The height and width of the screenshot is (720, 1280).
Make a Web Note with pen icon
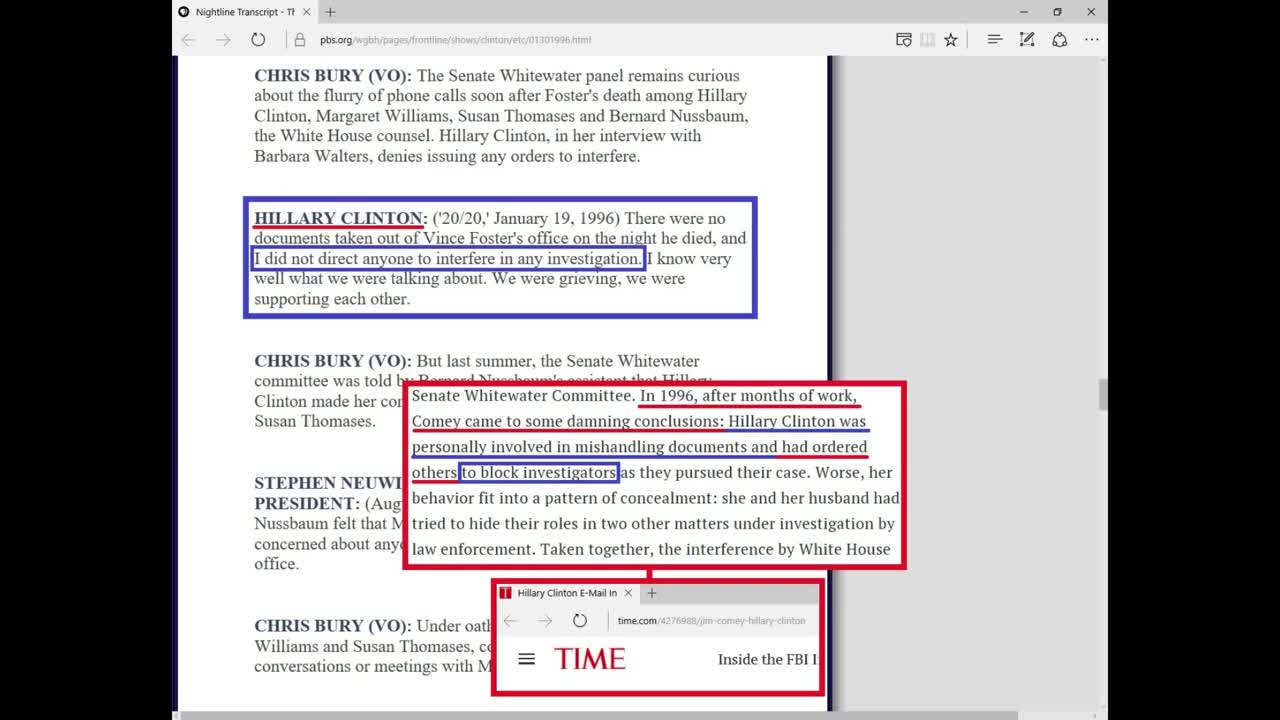(1027, 40)
